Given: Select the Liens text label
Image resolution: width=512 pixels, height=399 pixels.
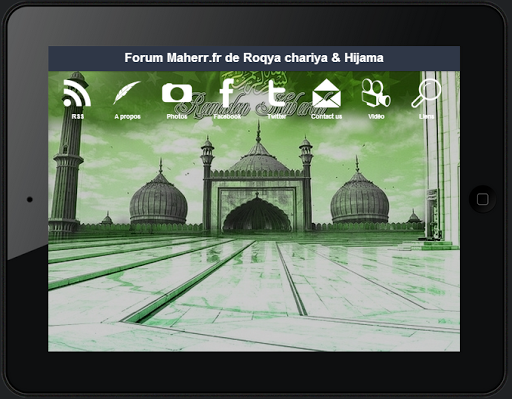Looking at the screenshot, I should tap(426, 116).
